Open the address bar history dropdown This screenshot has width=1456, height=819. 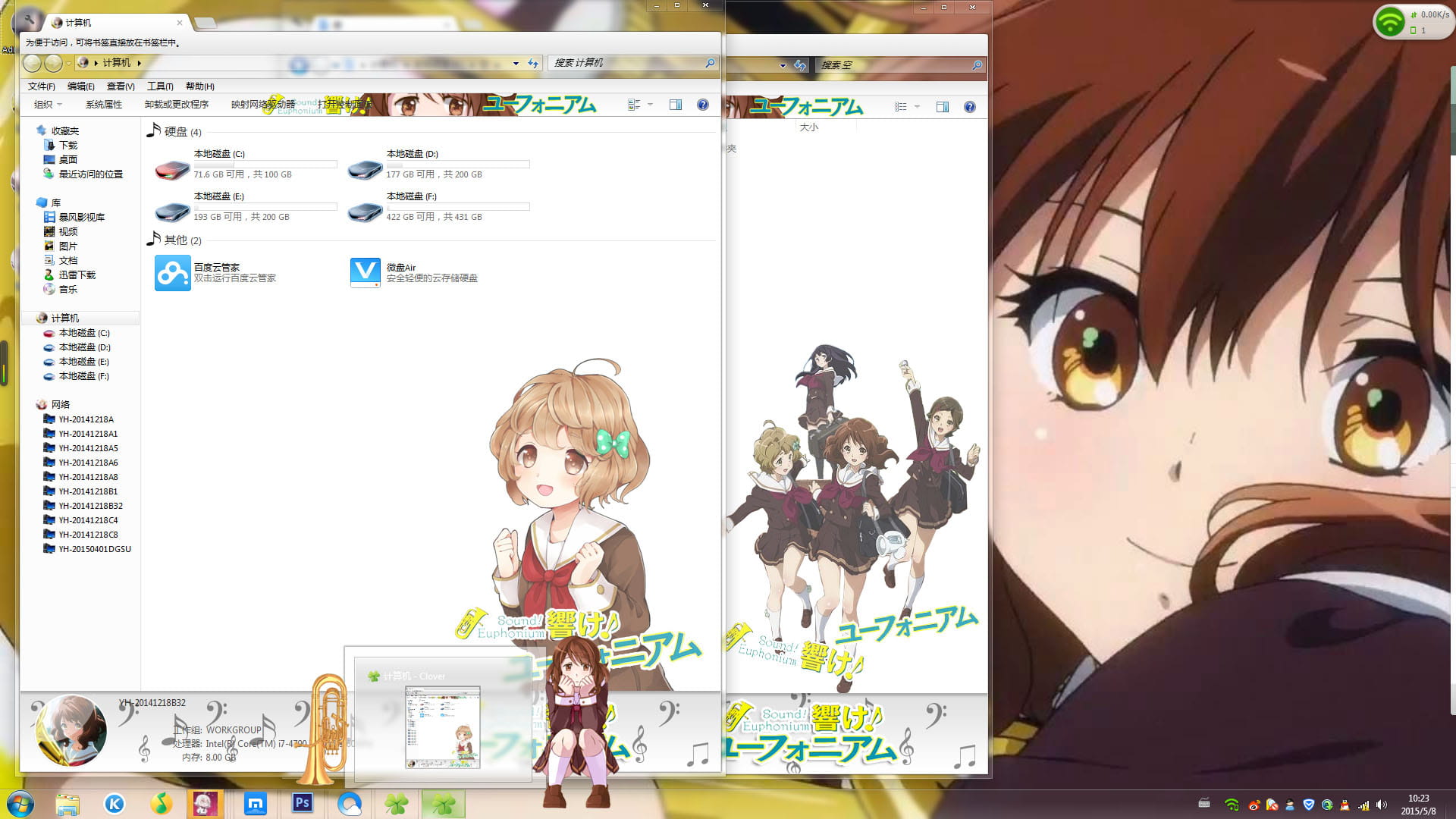515,64
